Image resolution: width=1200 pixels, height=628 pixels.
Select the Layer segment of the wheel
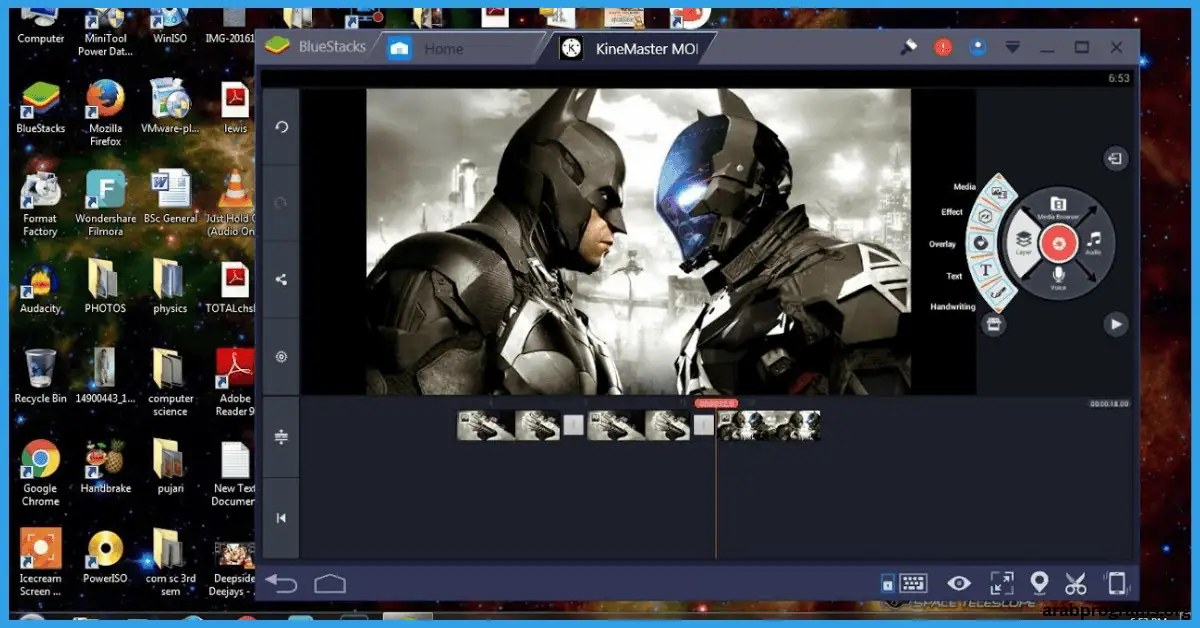pos(1023,242)
